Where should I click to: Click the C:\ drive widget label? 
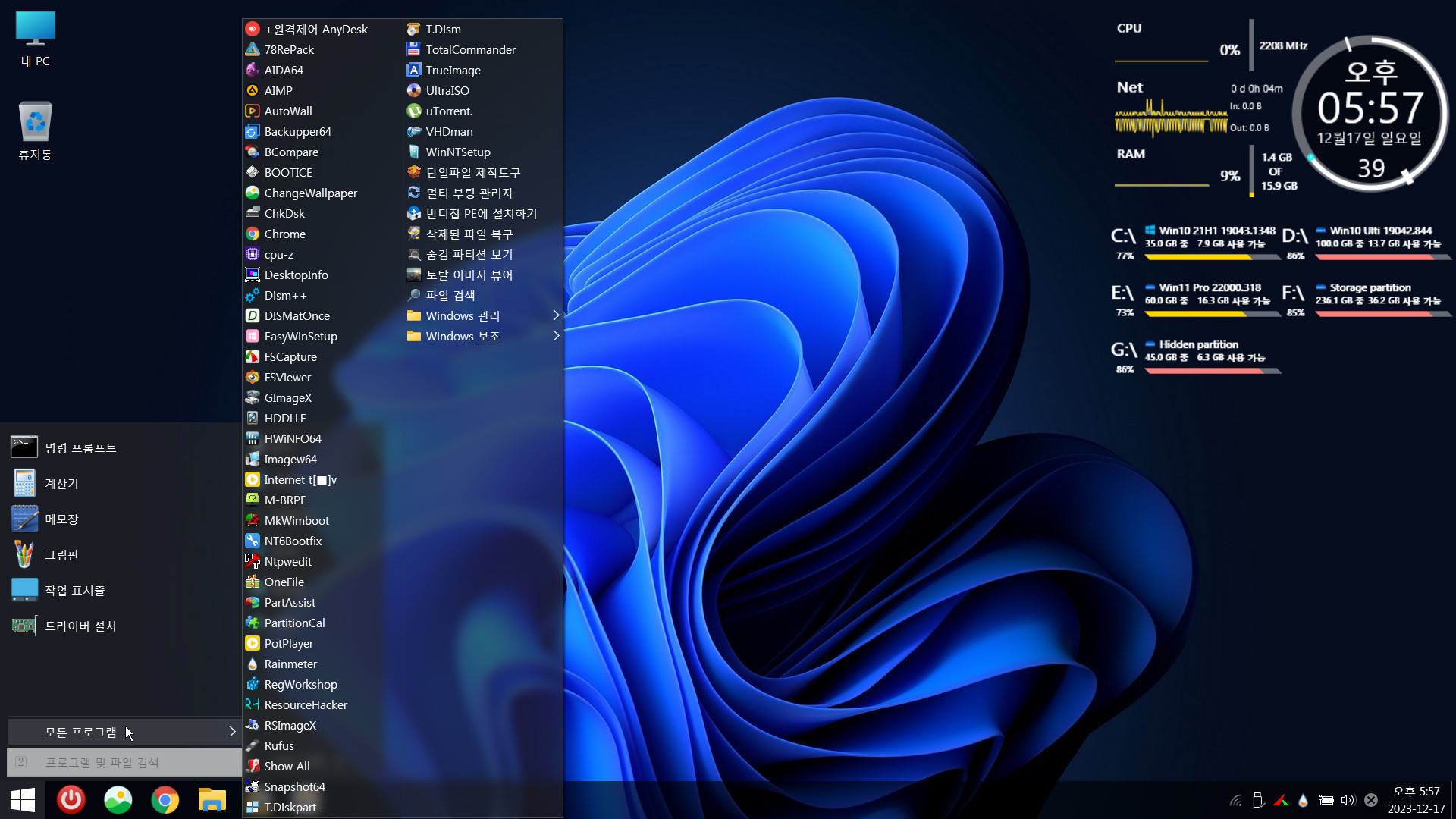1123,236
